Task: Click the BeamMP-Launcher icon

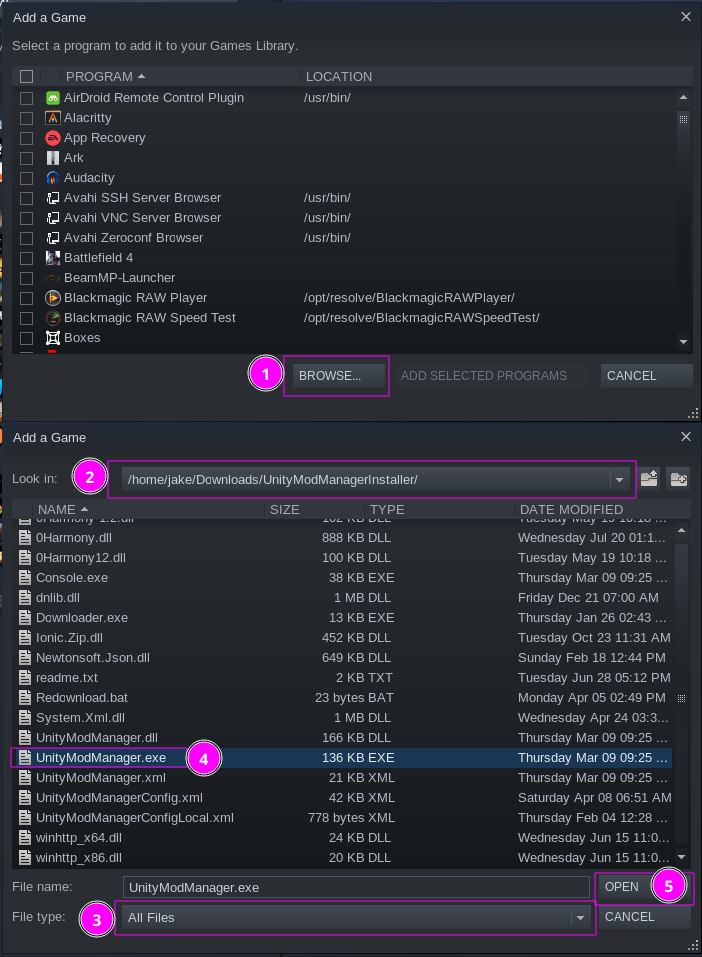Action: click(x=53, y=278)
